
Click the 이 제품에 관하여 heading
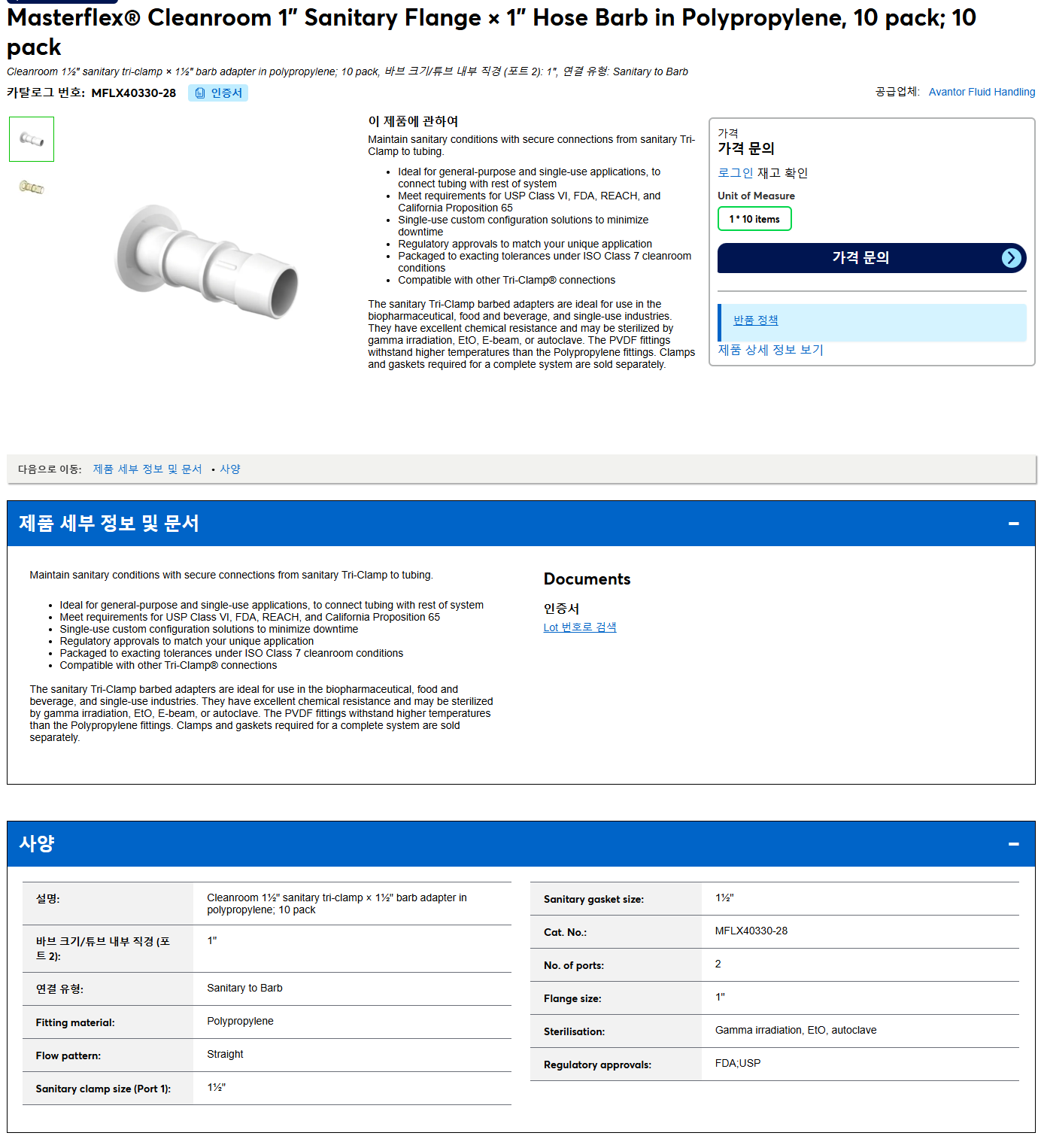tap(413, 122)
